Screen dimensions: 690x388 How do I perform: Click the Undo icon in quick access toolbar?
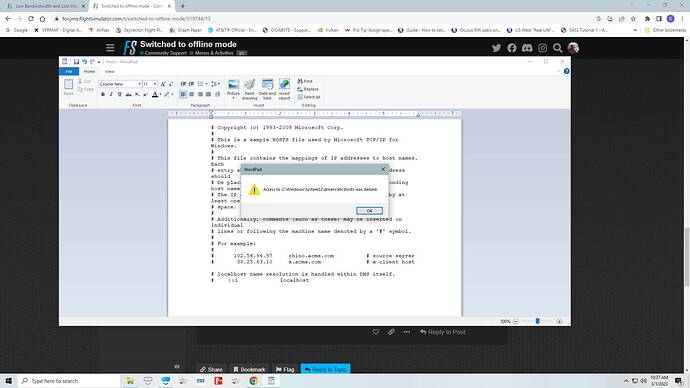coord(84,62)
